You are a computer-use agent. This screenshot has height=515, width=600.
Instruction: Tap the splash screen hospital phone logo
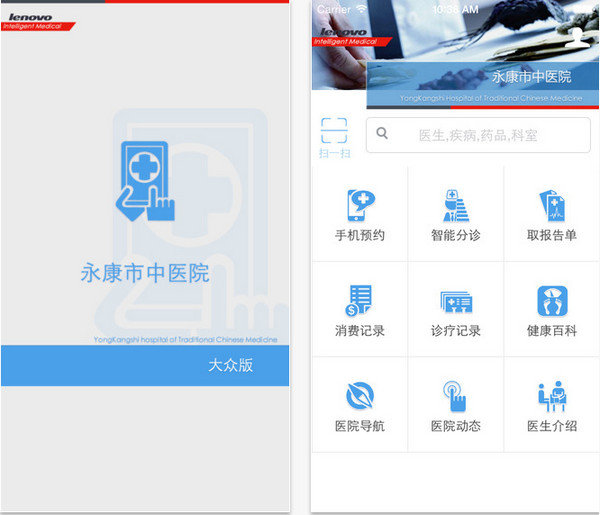coord(145,181)
